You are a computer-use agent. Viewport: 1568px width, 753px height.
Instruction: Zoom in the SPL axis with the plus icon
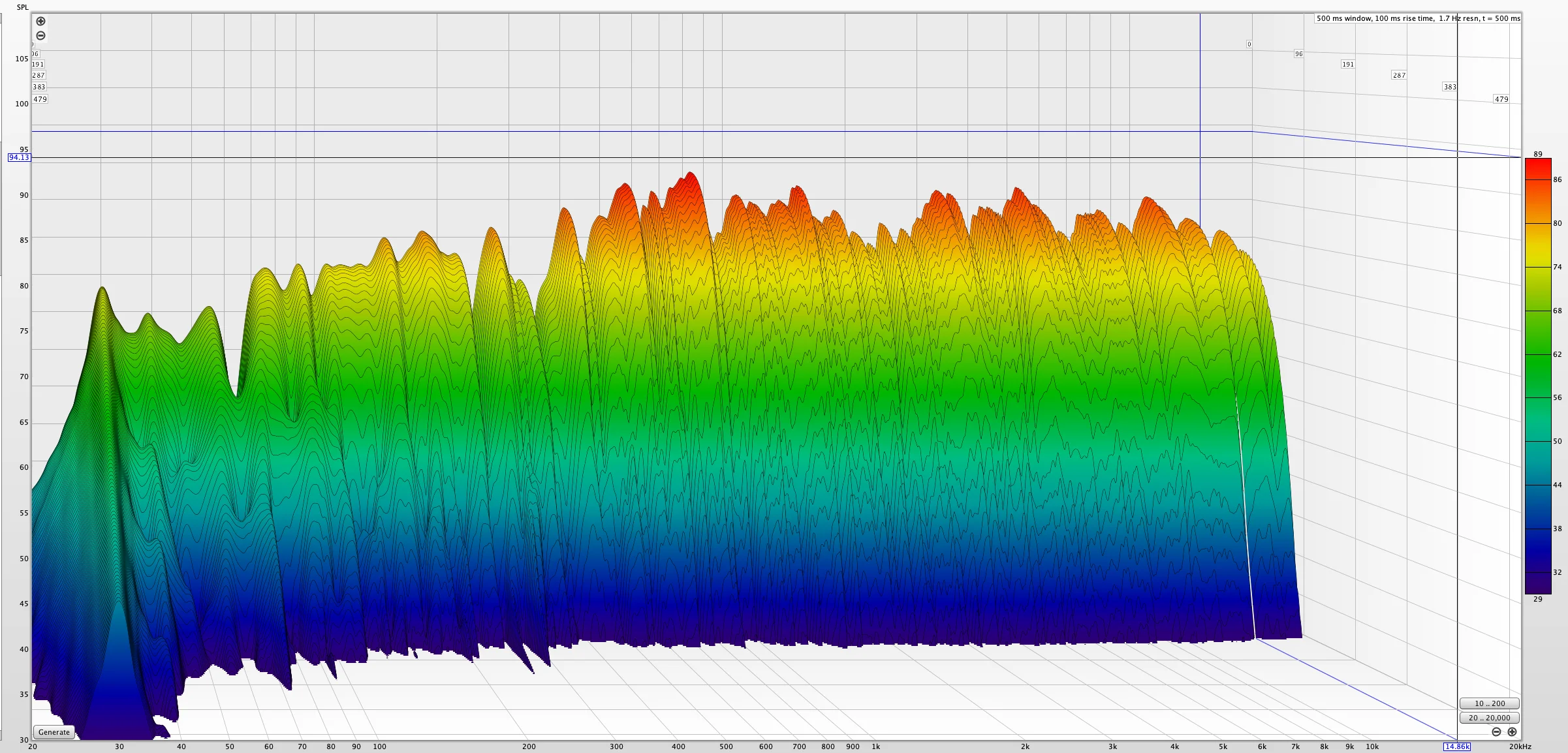tap(40, 22)
